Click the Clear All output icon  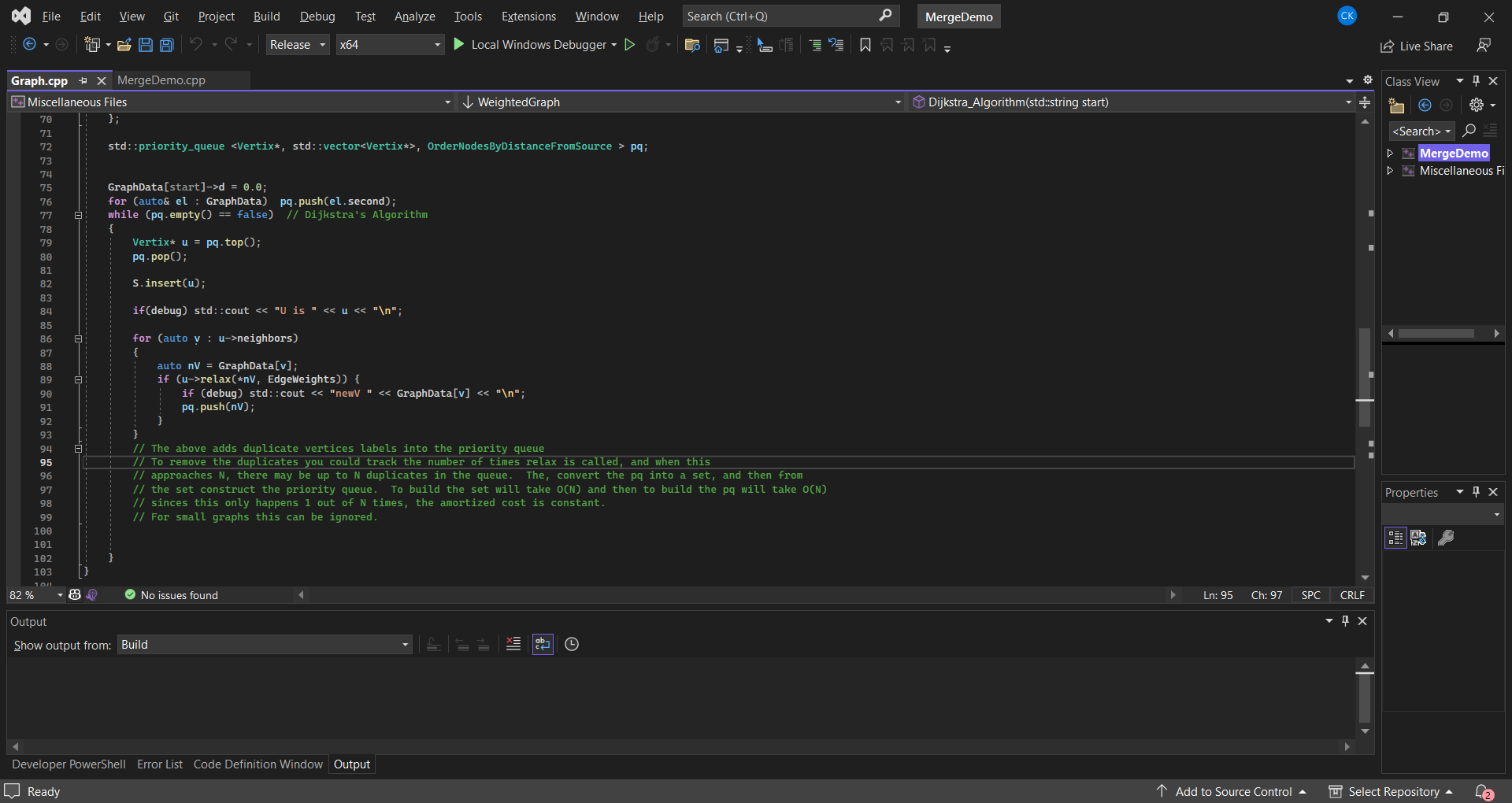click(513, 644)
